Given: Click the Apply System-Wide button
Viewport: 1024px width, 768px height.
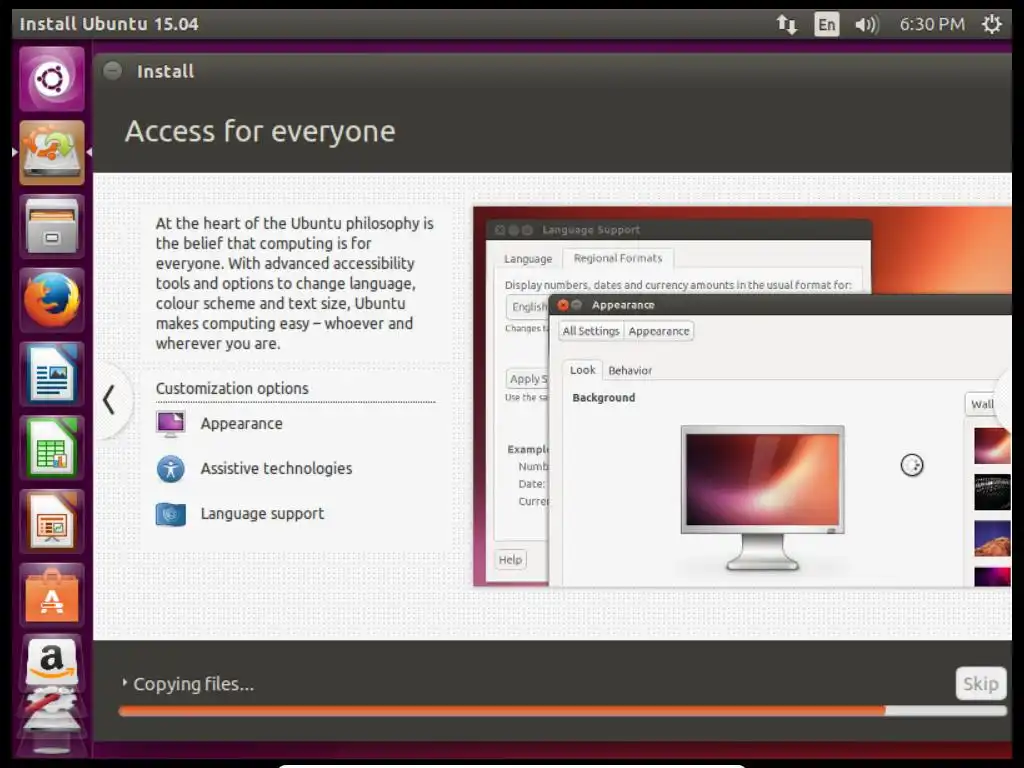Looking at the screenshot, I should (528, 379).
